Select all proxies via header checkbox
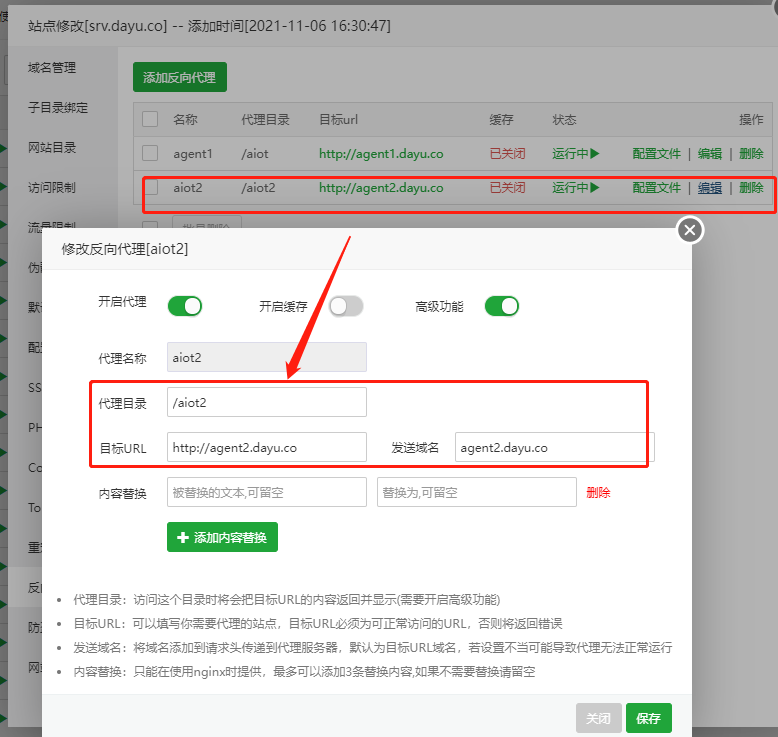 (x=150, y=119)
